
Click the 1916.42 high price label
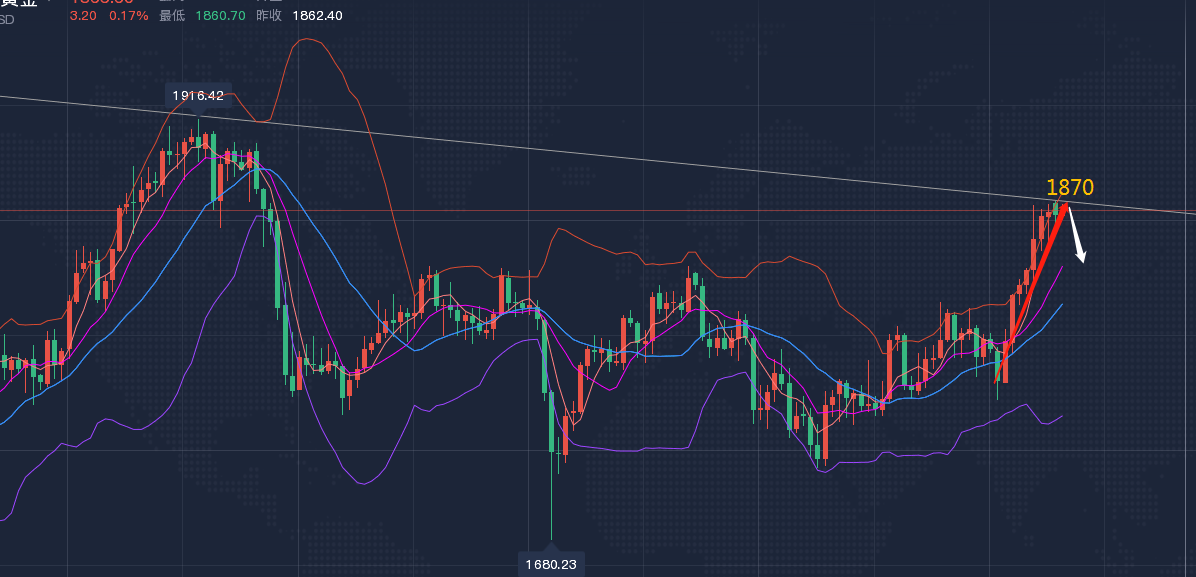198,95
